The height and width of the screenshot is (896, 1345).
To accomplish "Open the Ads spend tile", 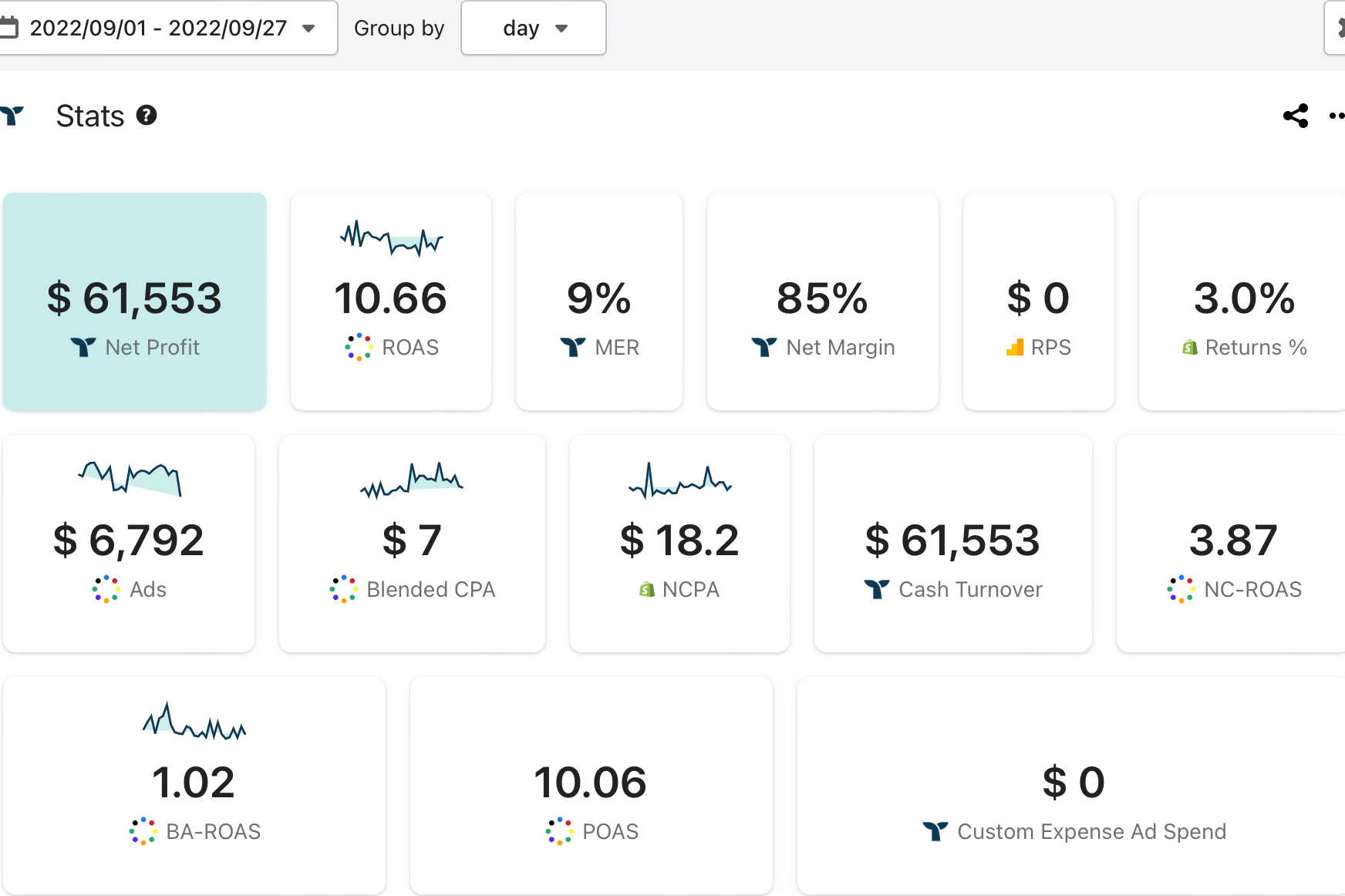I will click(129, 544).
